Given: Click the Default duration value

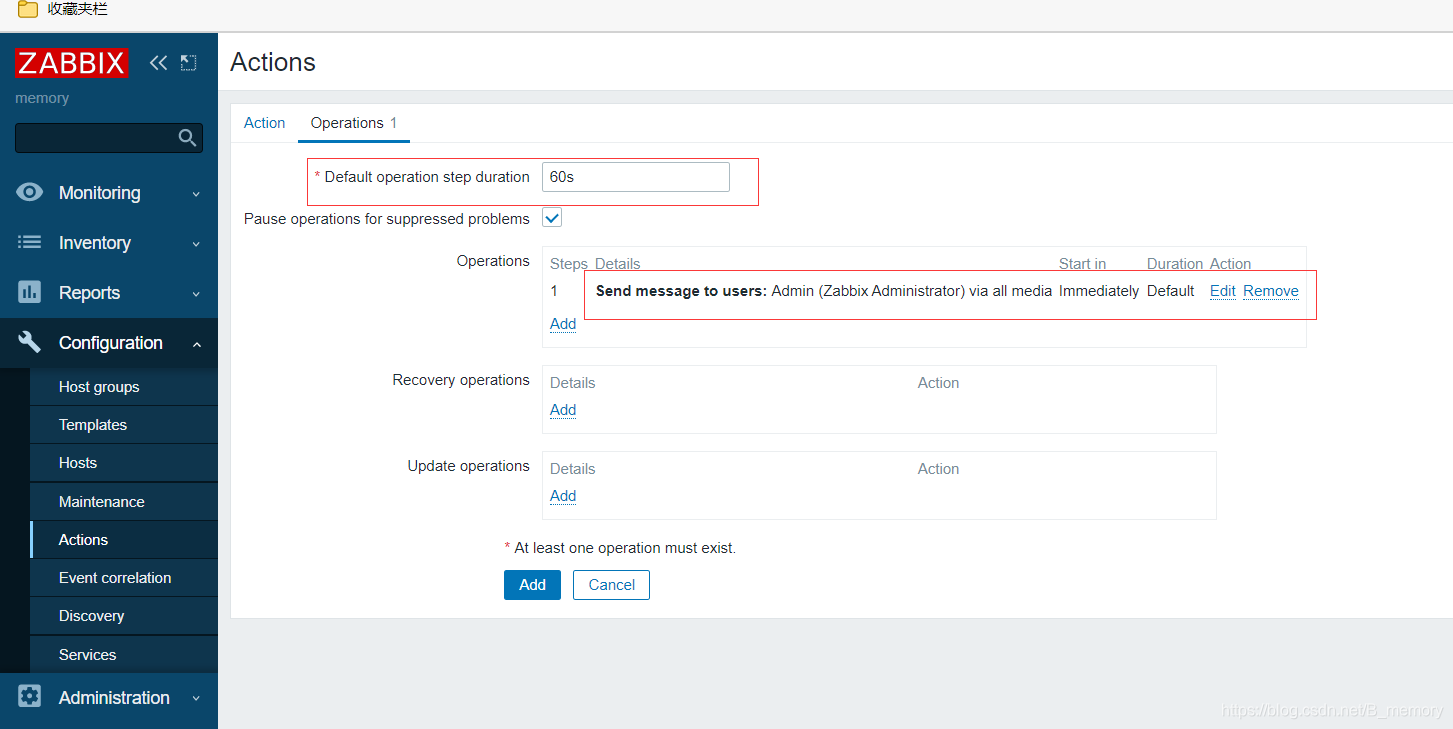Looking at the screenshot, I should tap(1171, 291).
